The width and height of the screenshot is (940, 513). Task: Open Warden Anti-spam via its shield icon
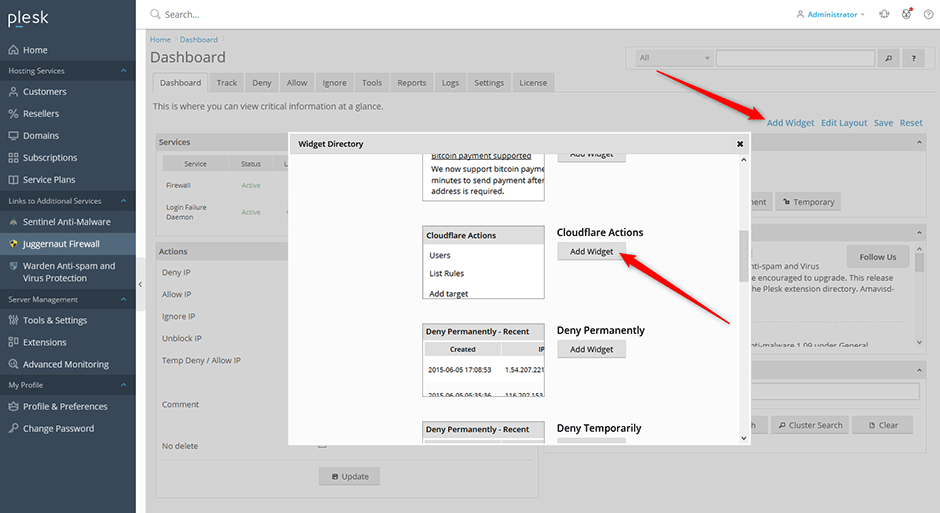[13, 265]
